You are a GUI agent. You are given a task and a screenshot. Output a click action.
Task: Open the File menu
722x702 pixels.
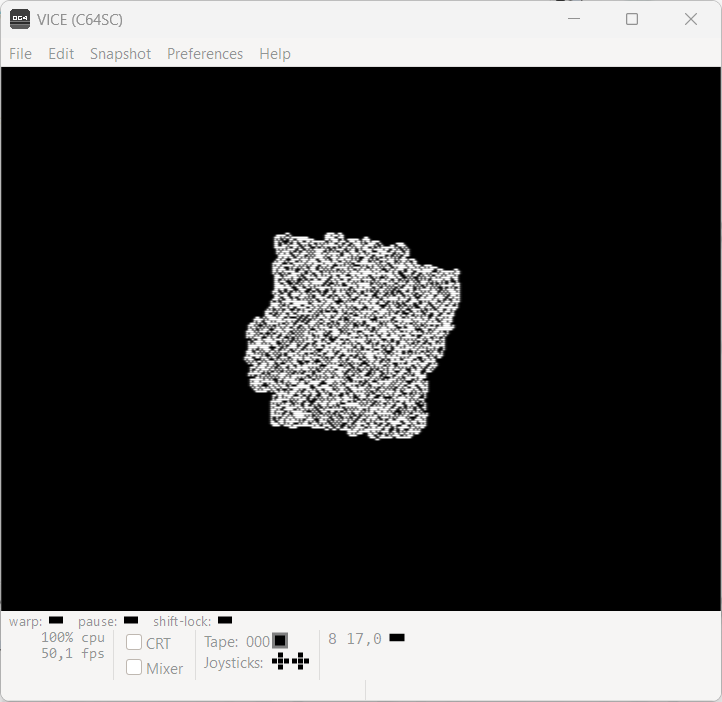[x=20, y=54]
